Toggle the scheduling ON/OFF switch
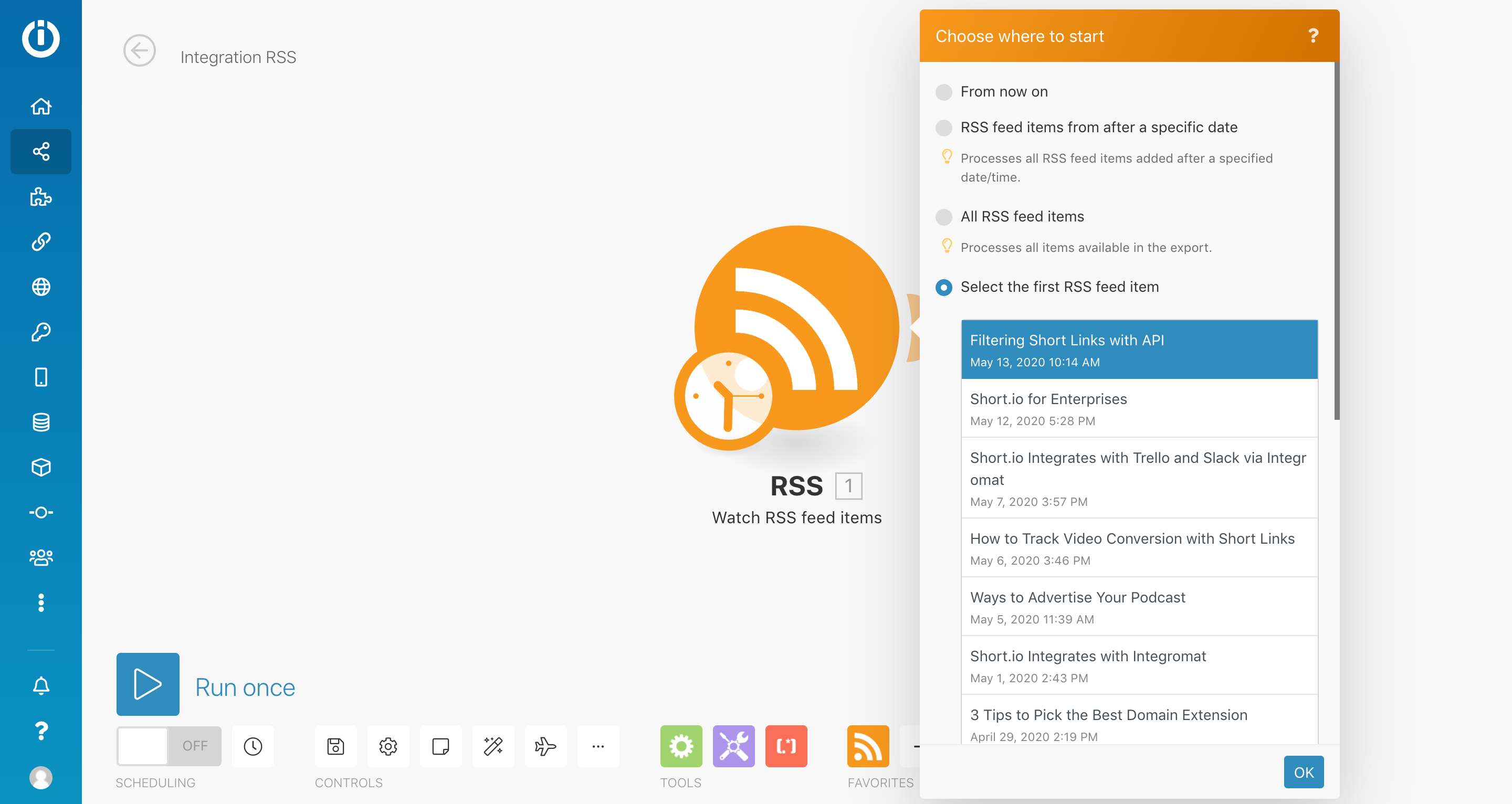Image resolution: width=1512 pixels, height=804 pixels. click(169, 746)
